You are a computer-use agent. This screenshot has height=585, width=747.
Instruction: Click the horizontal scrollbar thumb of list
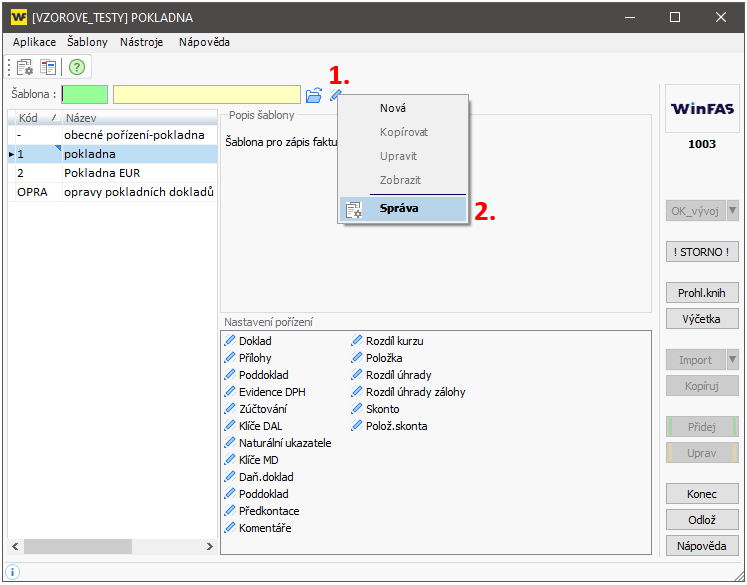coord(78,546)
